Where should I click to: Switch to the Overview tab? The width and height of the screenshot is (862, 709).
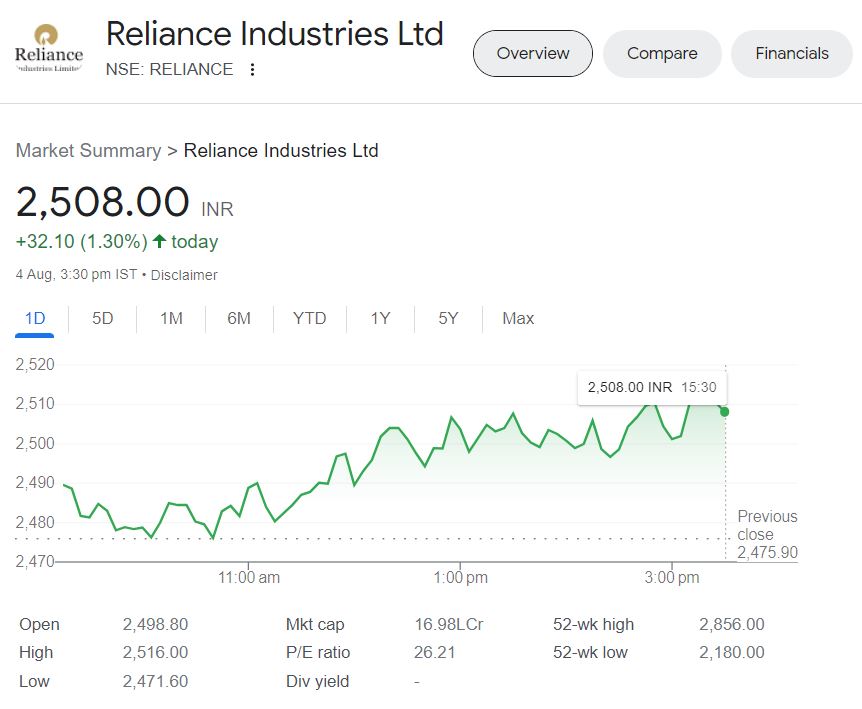point(532,54)
